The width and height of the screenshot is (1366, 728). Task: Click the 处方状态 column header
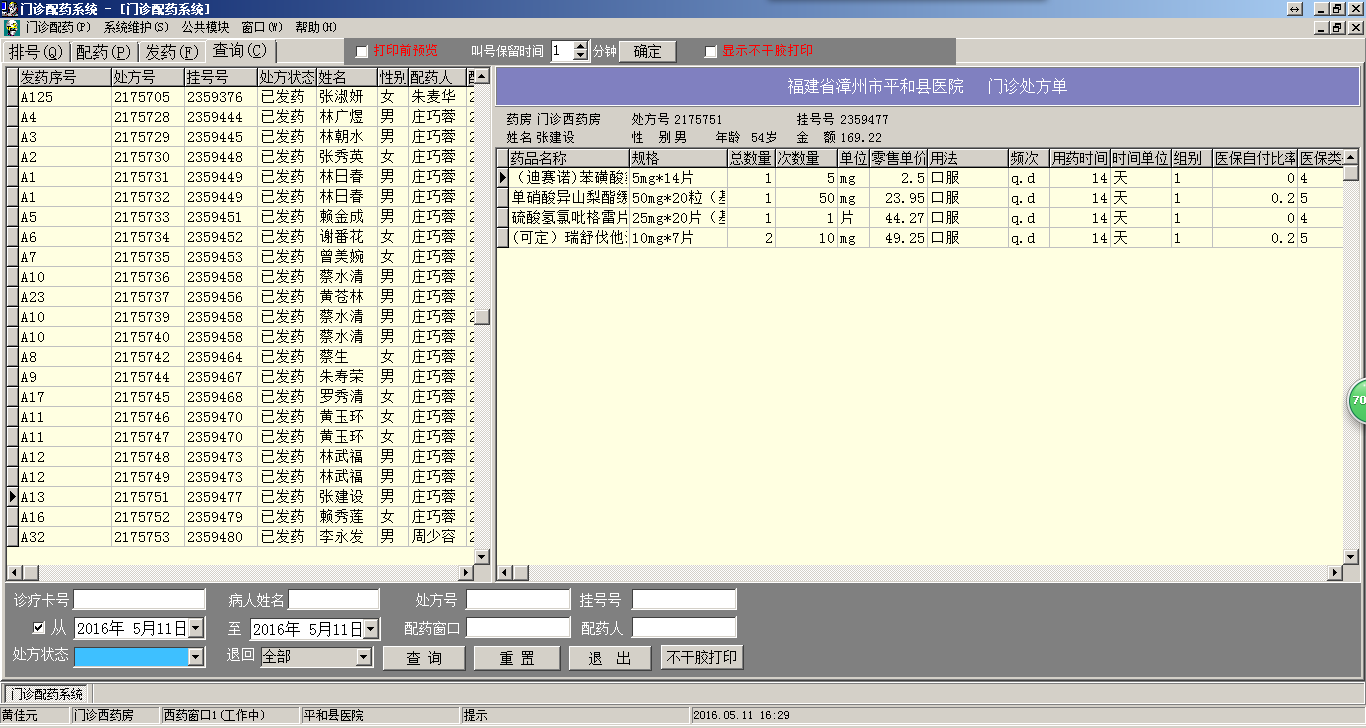pos(287,77)
